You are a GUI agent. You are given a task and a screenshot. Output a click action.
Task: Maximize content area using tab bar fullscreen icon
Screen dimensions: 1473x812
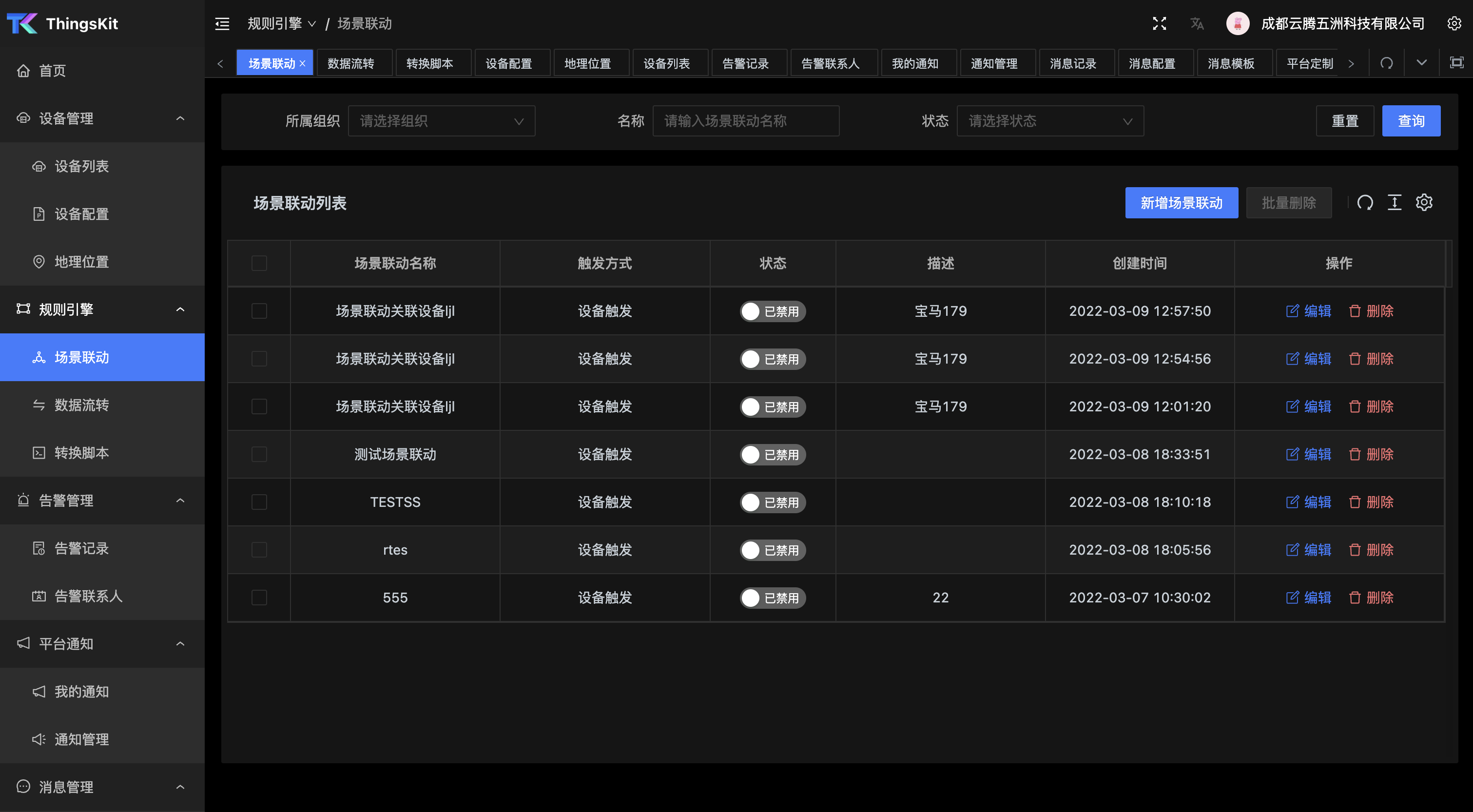pyautogui.click(x=1456, y=63)
